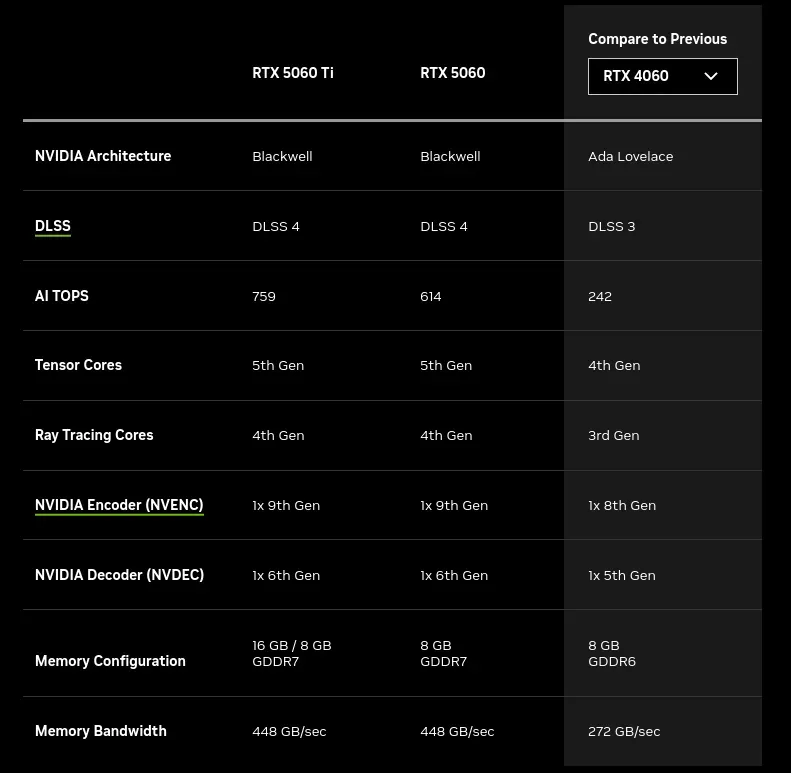
Task: Open the underlined DLSS link
Action: click(x=53, y=226)
